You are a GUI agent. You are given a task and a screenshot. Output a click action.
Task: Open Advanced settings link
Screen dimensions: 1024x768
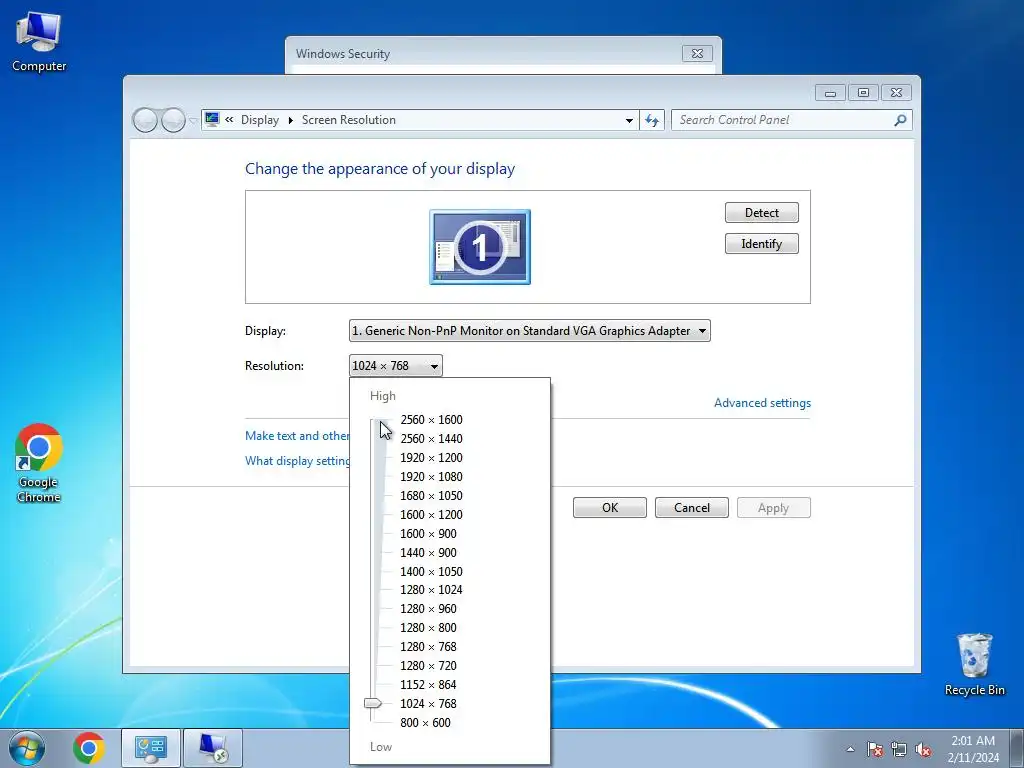click(x=762, y=403)
